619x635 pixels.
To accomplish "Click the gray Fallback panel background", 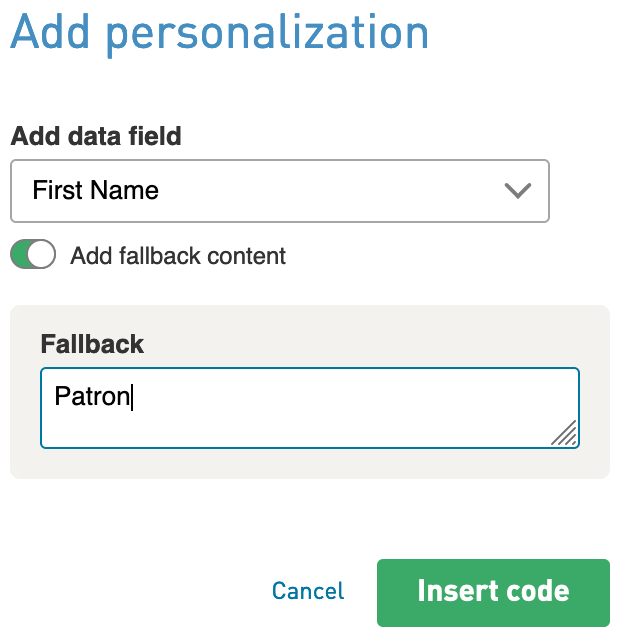I will coord(310,464).
